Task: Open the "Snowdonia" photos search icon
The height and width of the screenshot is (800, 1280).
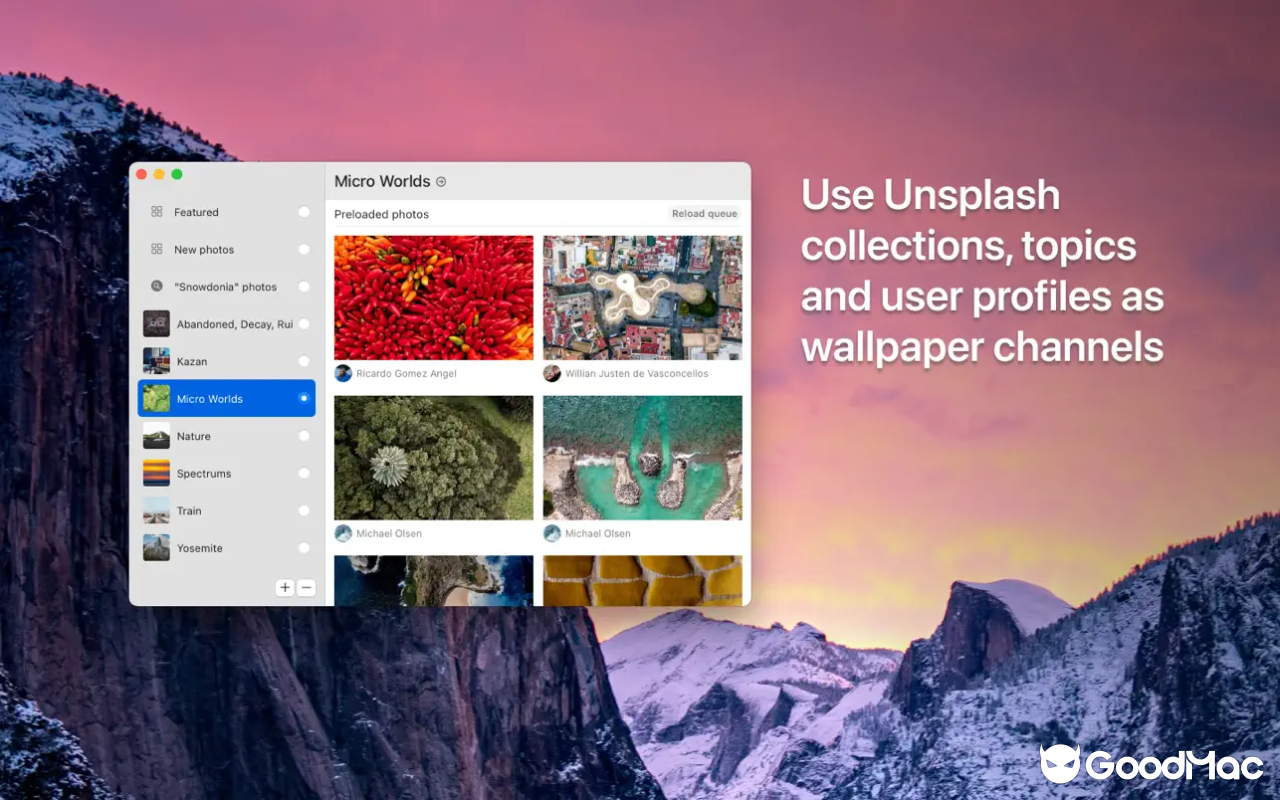Action: coord(157,287)
